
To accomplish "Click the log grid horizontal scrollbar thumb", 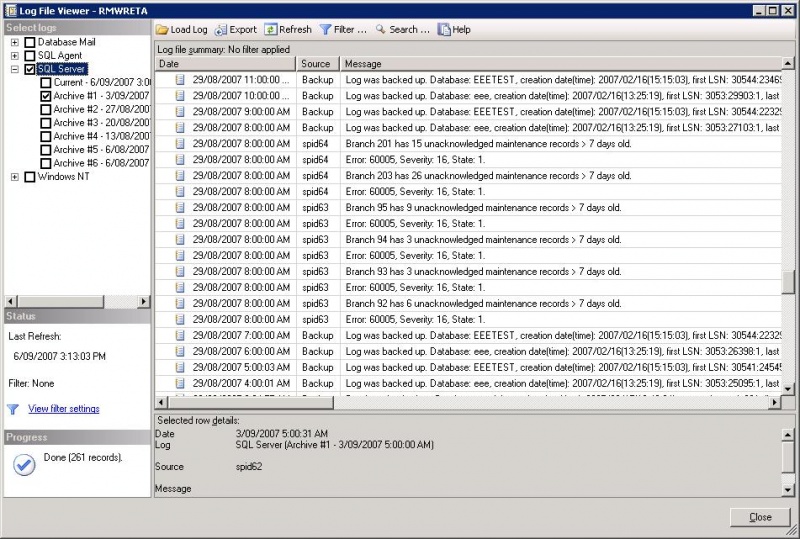I will click(x=251, y=403).
